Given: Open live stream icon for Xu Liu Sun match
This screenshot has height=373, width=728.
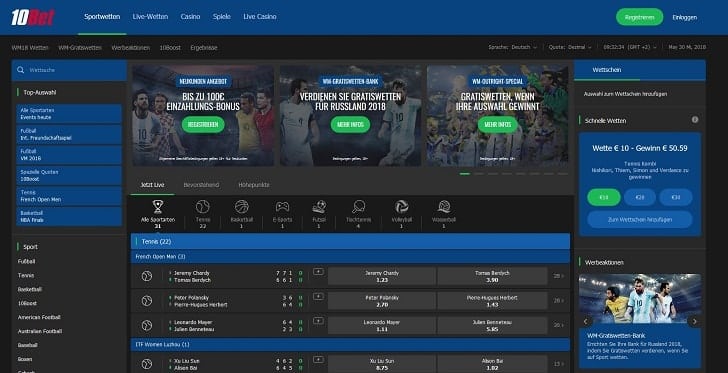Looking at the screenshot, I should [318, 359].
